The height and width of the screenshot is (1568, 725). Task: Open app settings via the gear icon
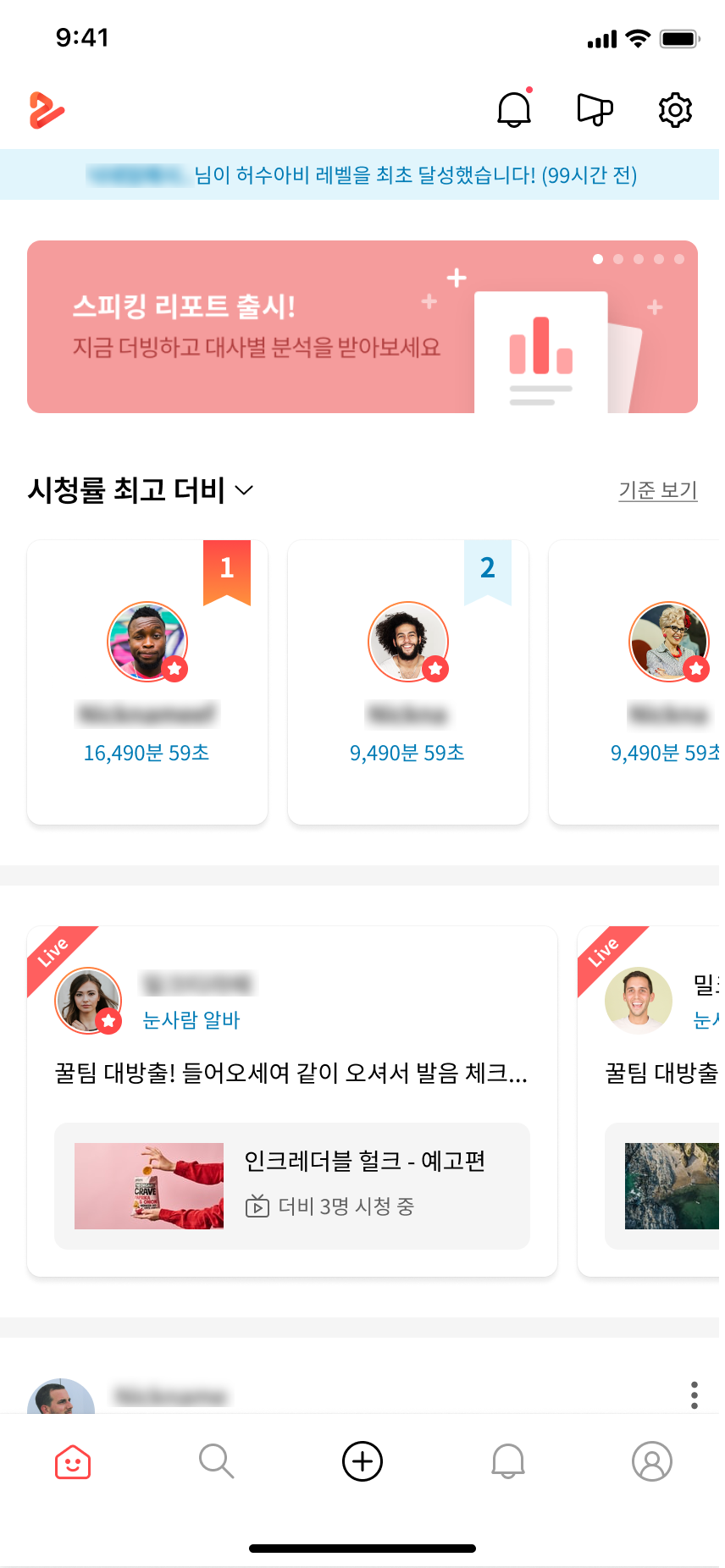coord(674,109)
